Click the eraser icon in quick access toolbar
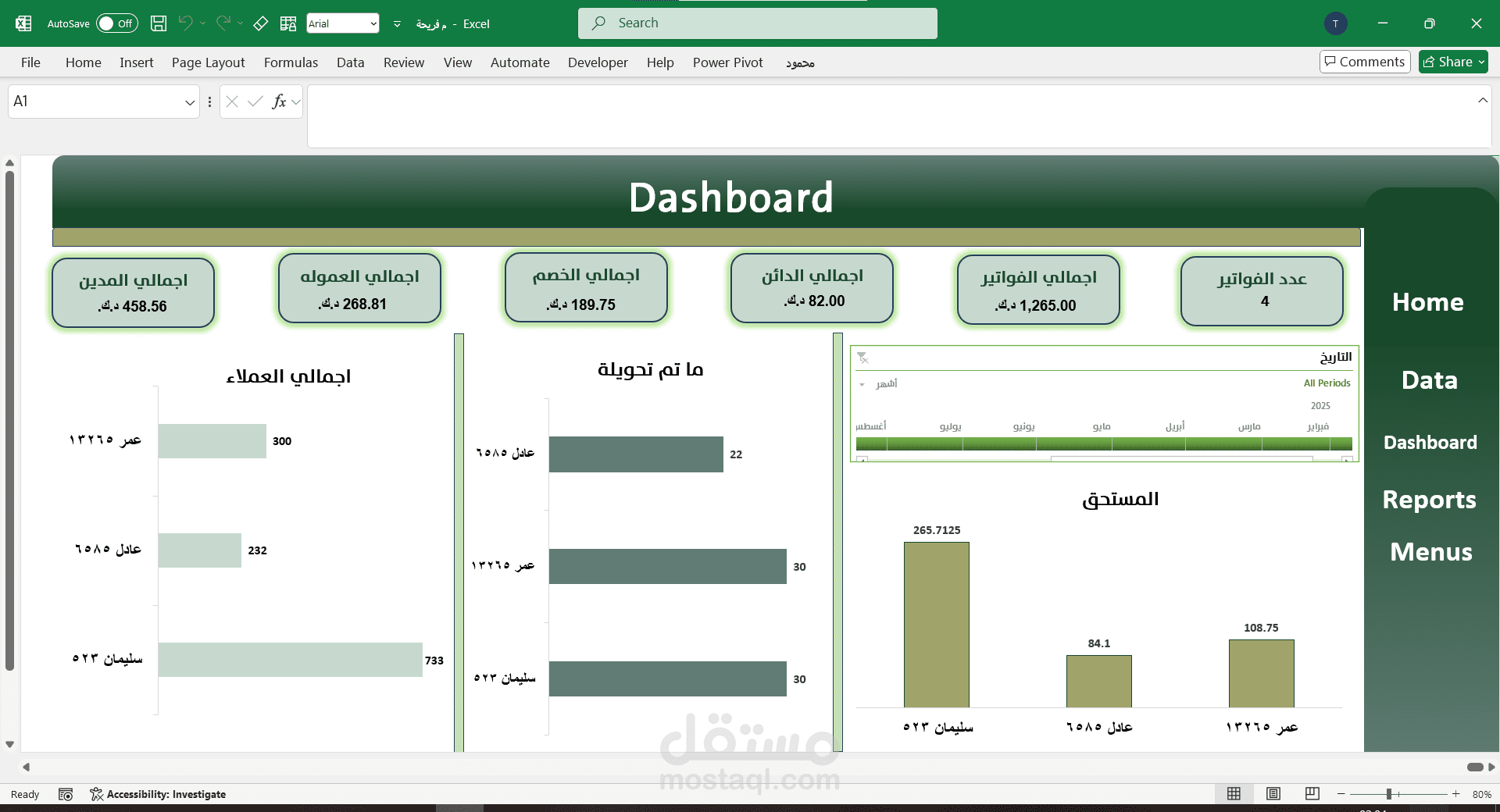This screenshot has height=812, width=1500. point(261,23)
